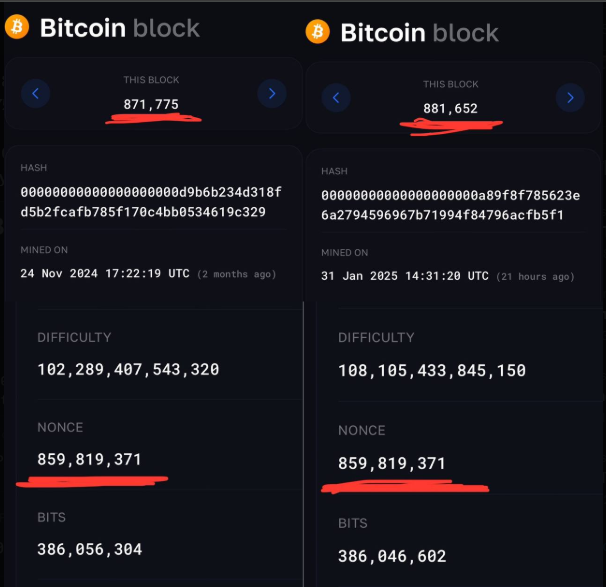Select difficulty value 102,289,407,543,320

pos(128,369)
